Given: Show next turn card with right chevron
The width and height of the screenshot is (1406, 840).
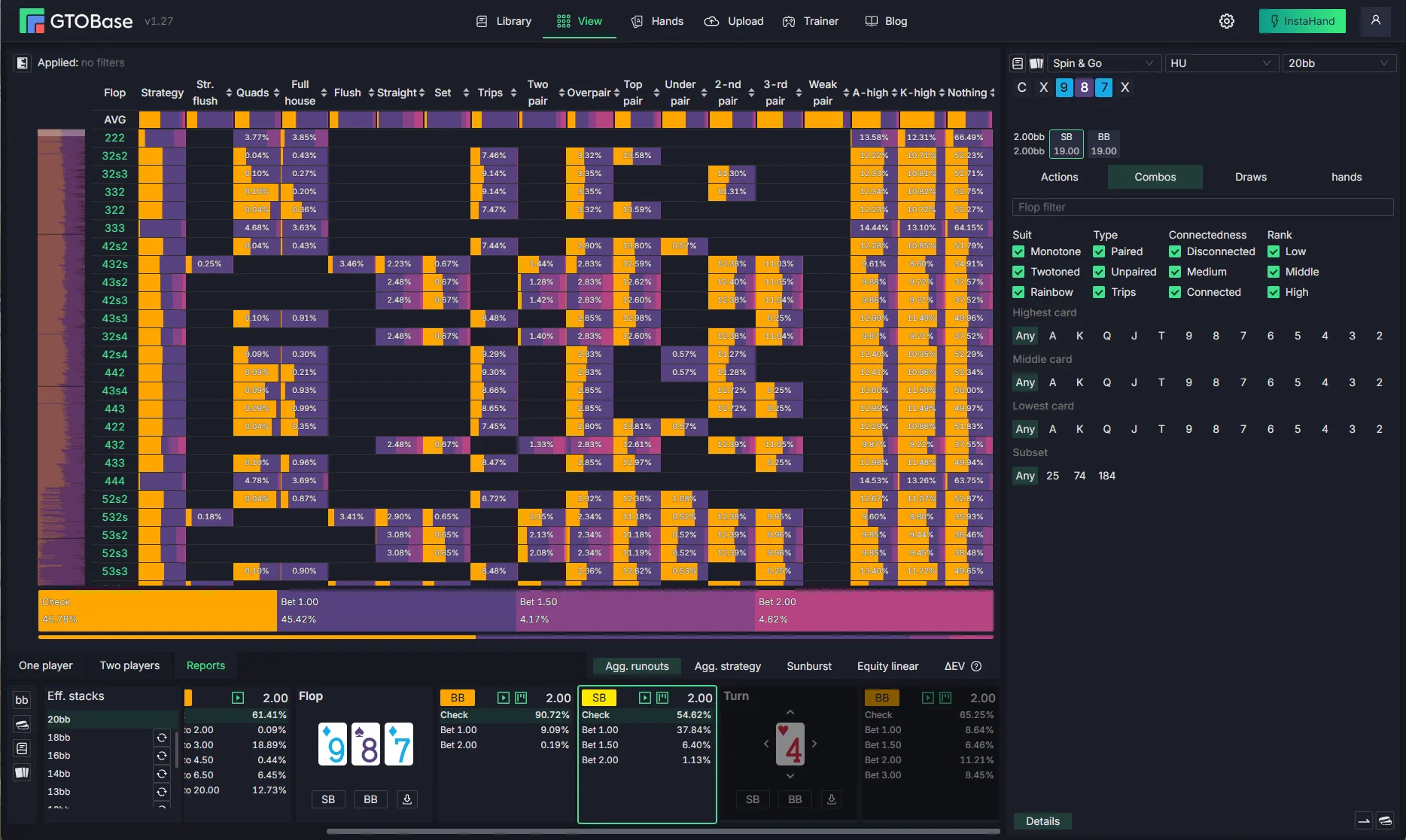Looking at the screenshot, I should pyautogui.click(x=814, y=744).
